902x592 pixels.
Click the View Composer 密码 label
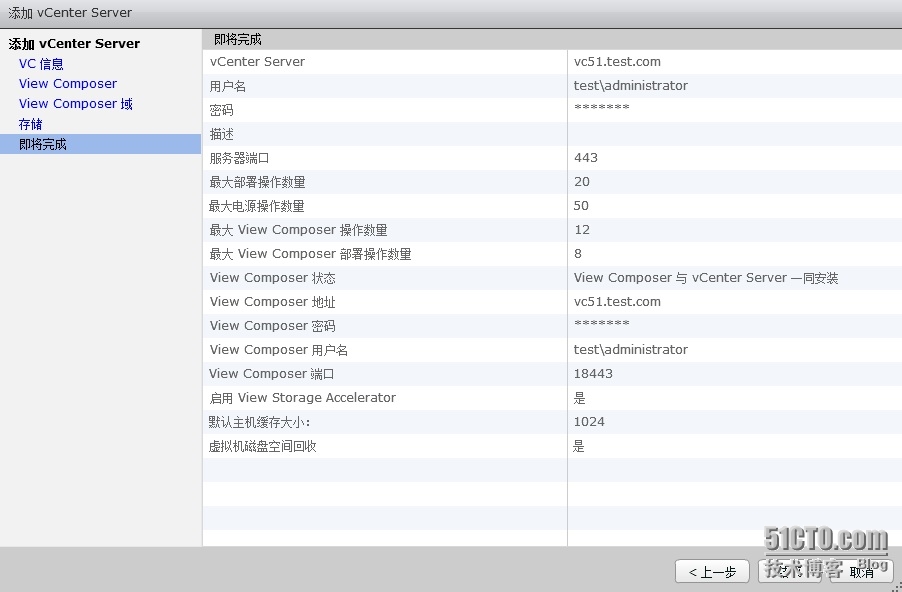coord(273,326)
